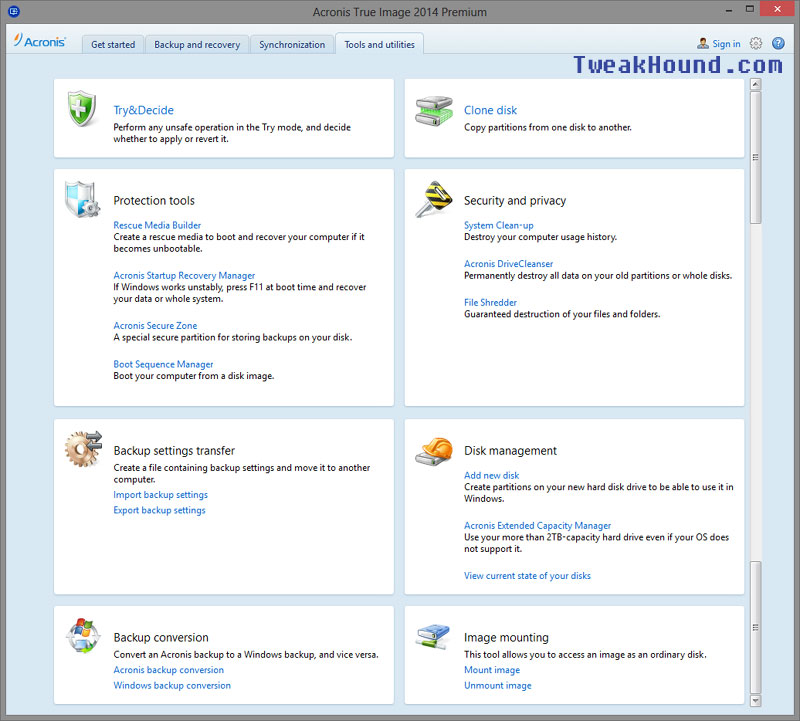
Task: Click 'Destroy your computer usage history.' text
Action: [540, 237]
